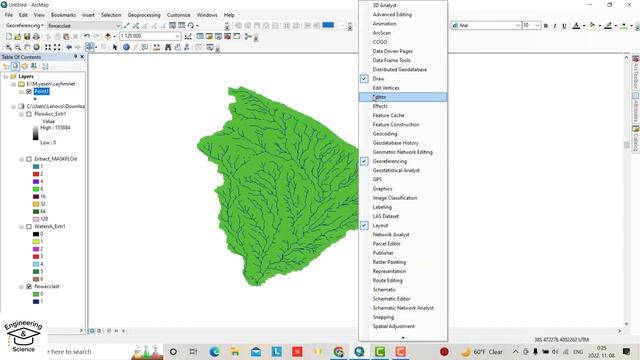
Task: Click the red swatch for Extract_MASKFLOd value 2
Action: click(36, 174)
